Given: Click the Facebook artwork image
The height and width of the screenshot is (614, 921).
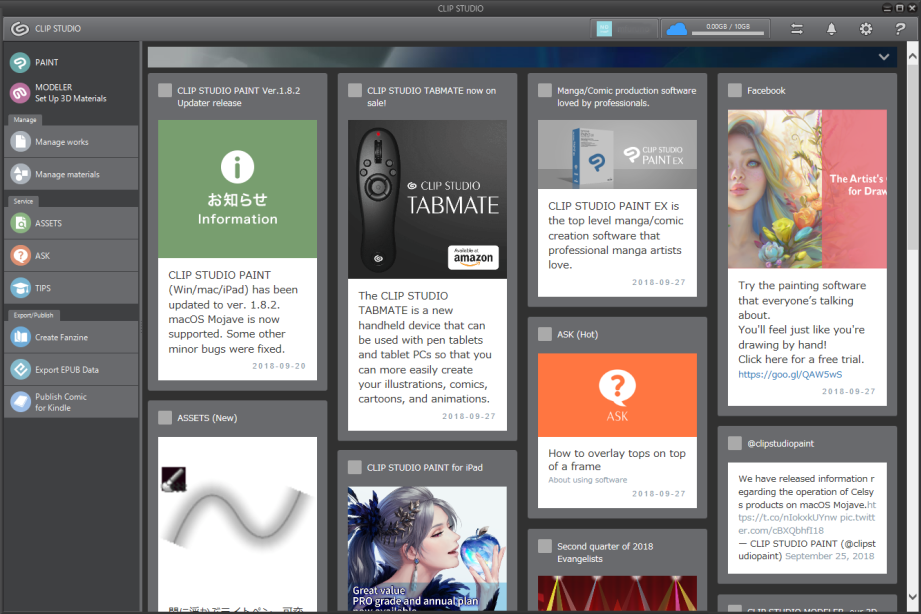Looking at the screenshot, I should point(807,189).
